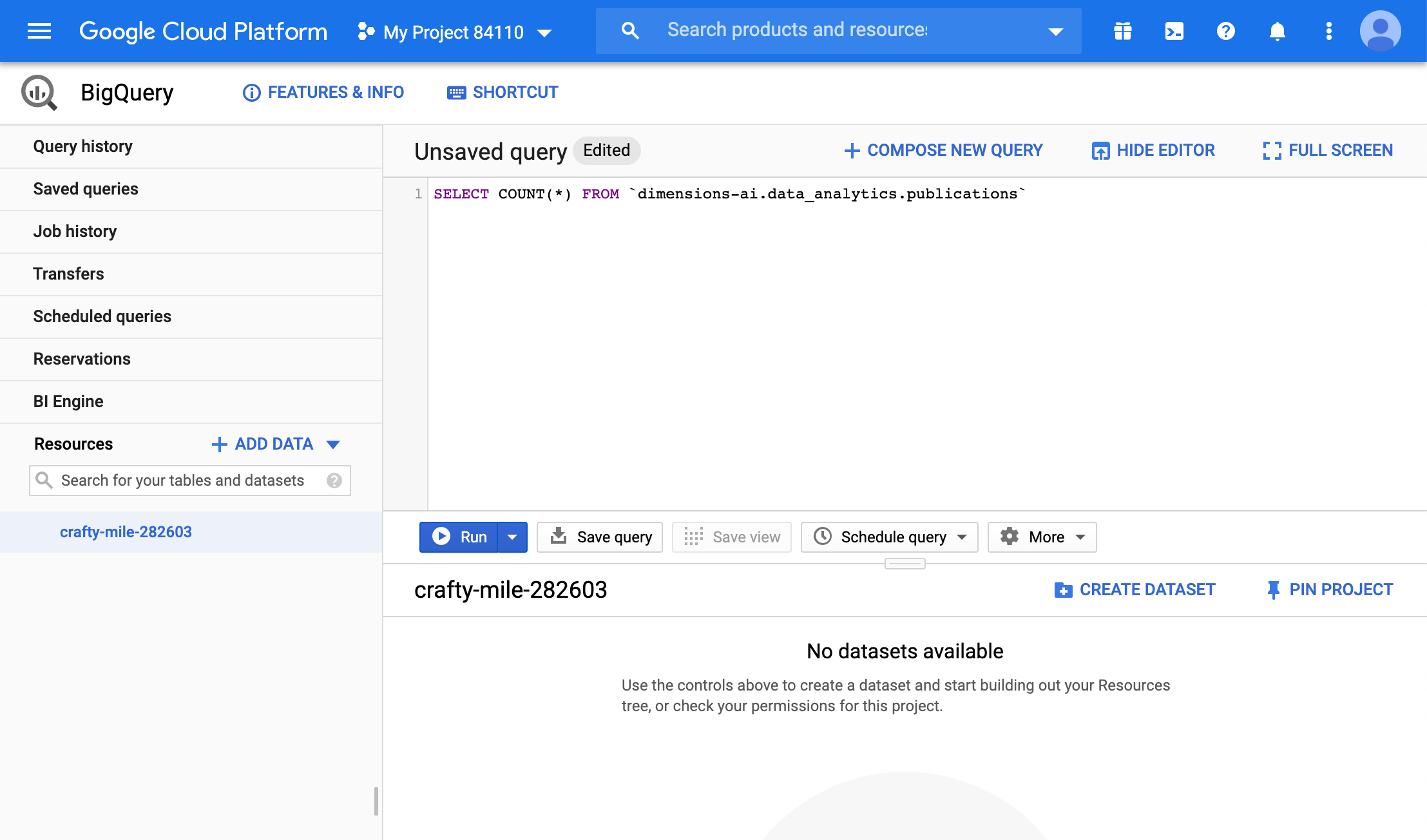This screenshot has width=1427, height=840.
Task: Click the Save view button
Action: pyautogui.click(x=732, y=537)
